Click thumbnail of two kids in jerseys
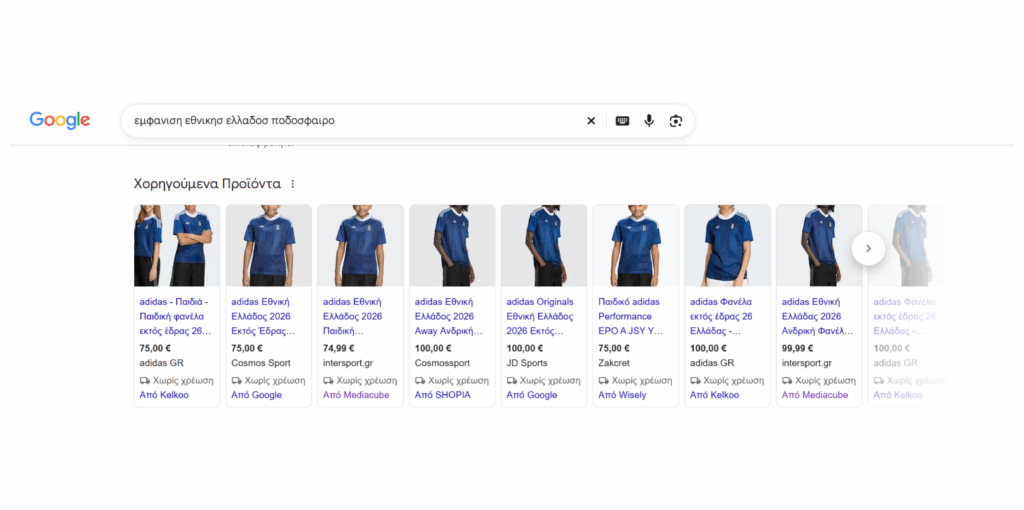The image size is (1024, 510). (x=177, y=246)
